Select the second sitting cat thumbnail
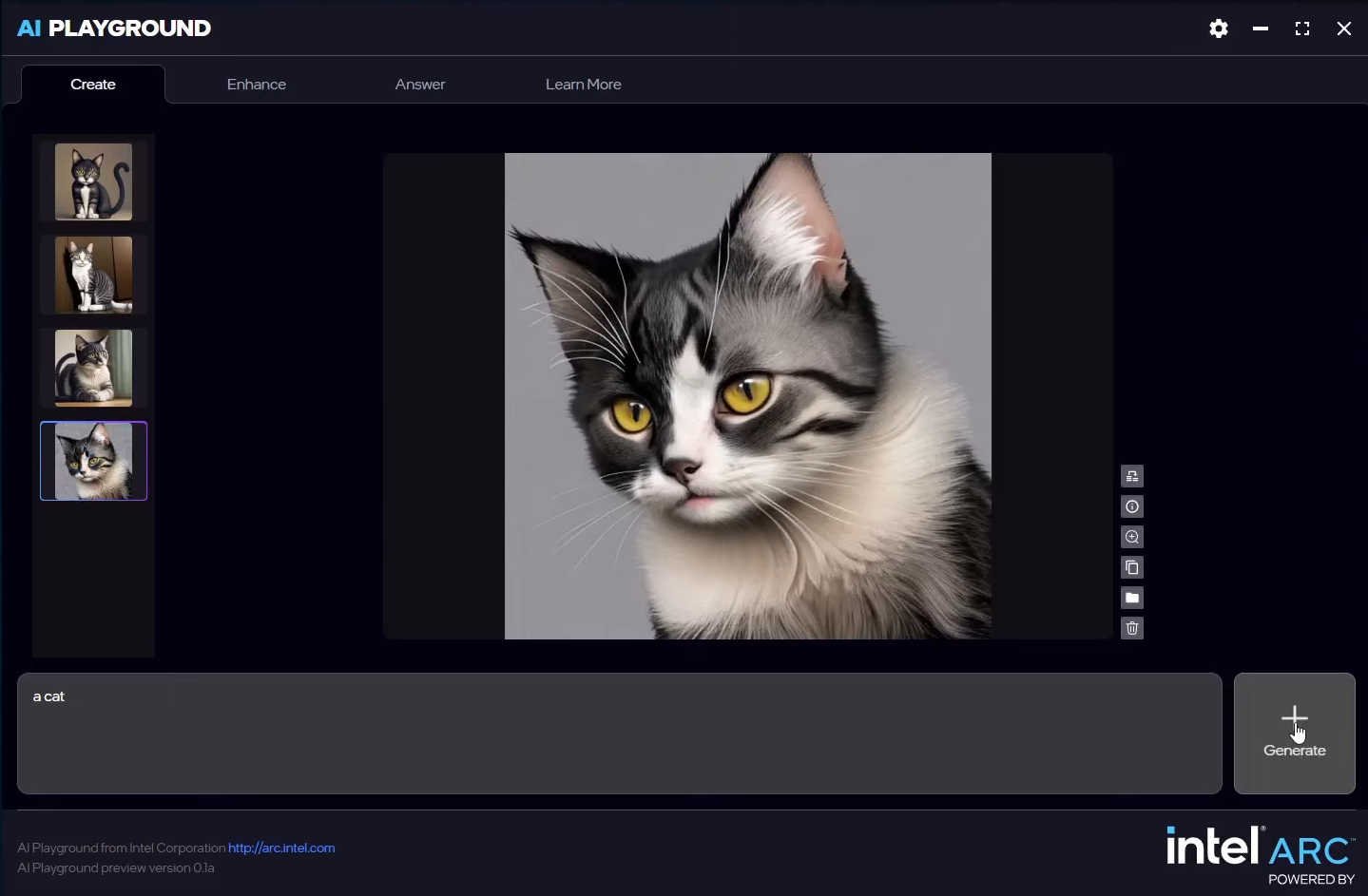 (92, 275)
